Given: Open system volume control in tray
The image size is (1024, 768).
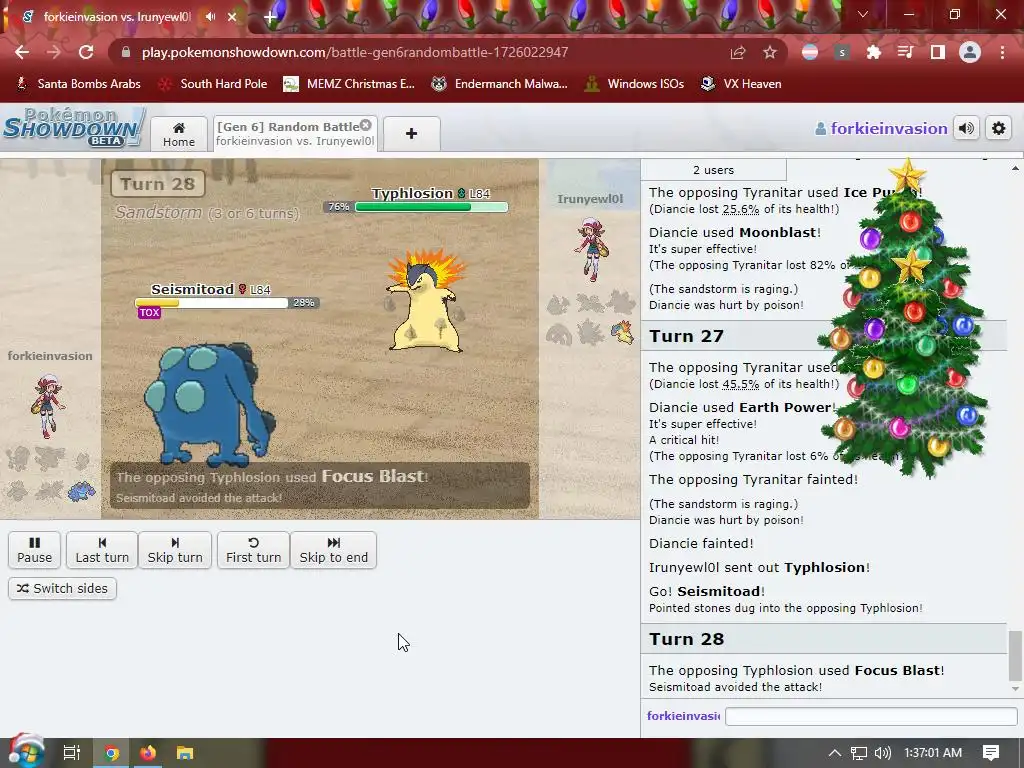Looking at the screenshot, I should click(882, 753).
